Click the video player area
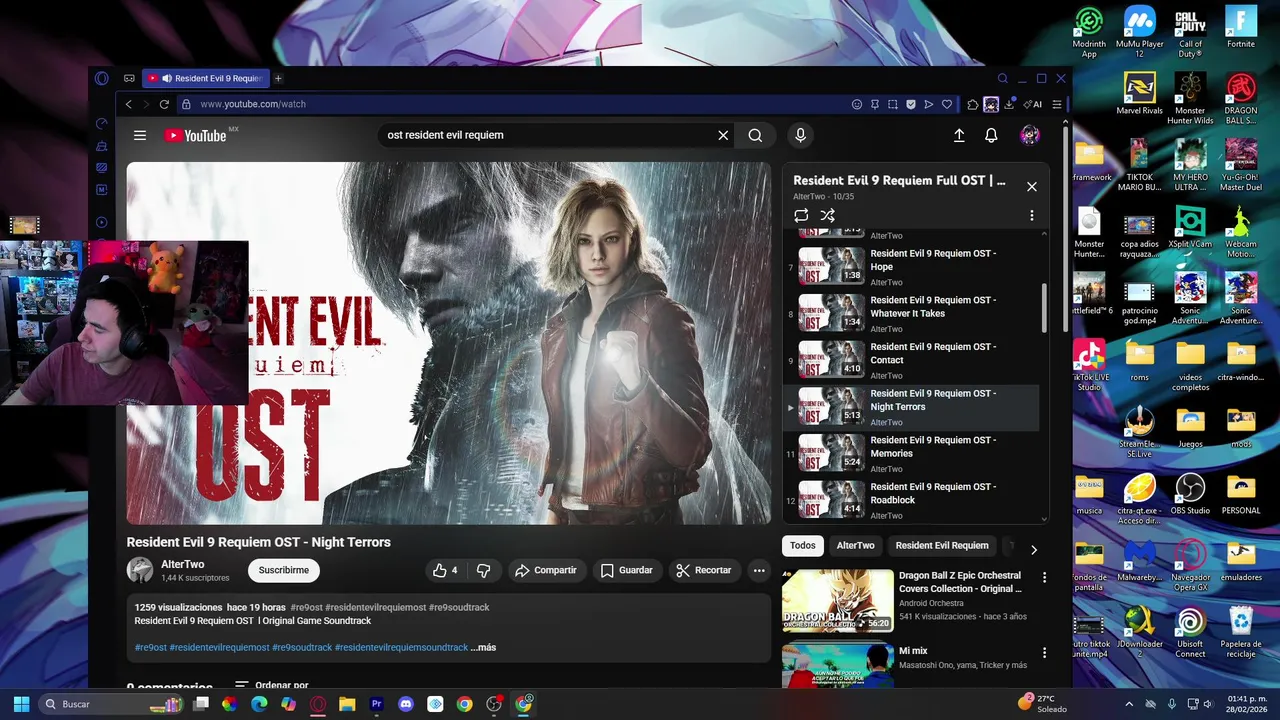 (x=448, y=343)
